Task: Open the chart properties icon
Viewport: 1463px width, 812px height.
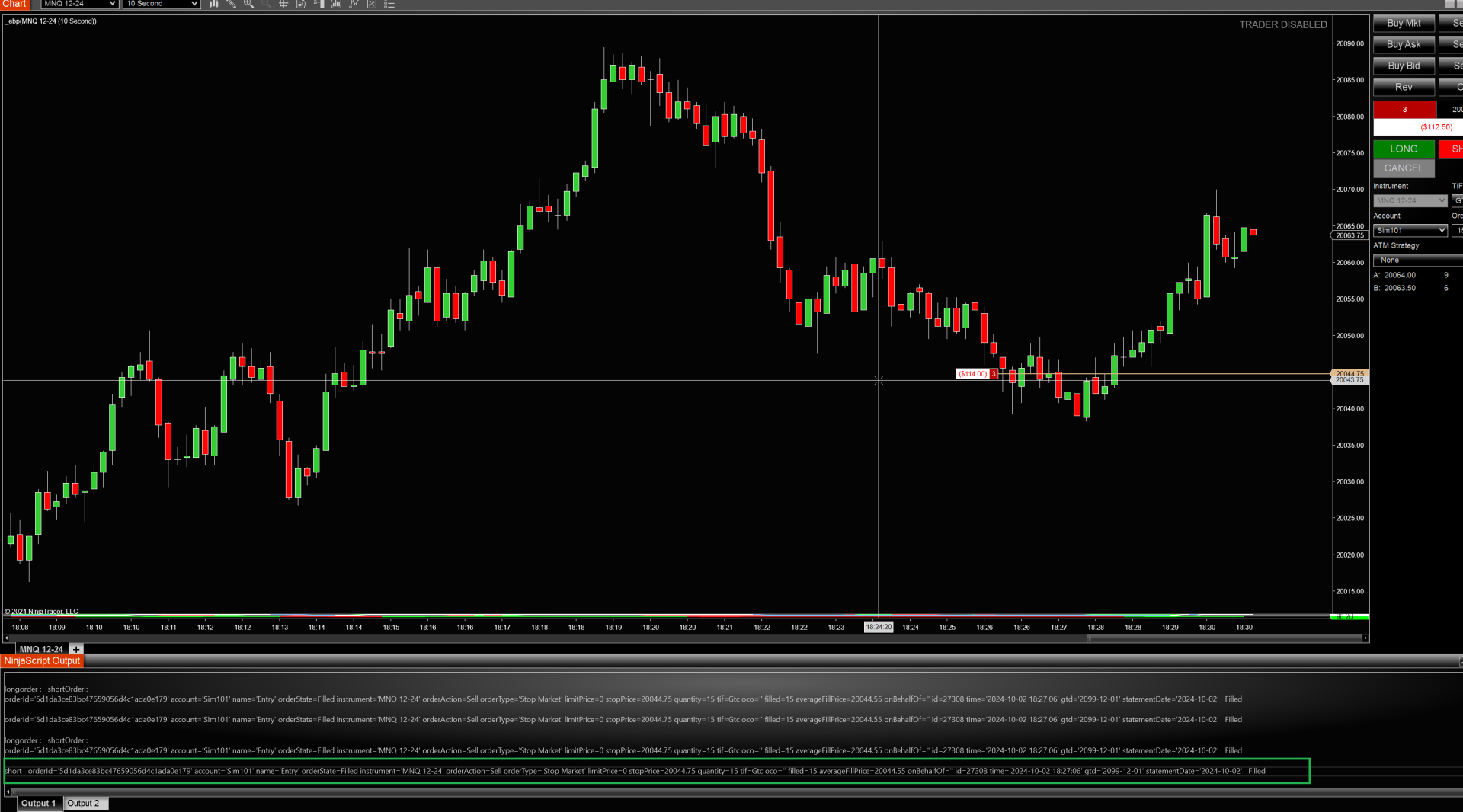Action: 372,4
